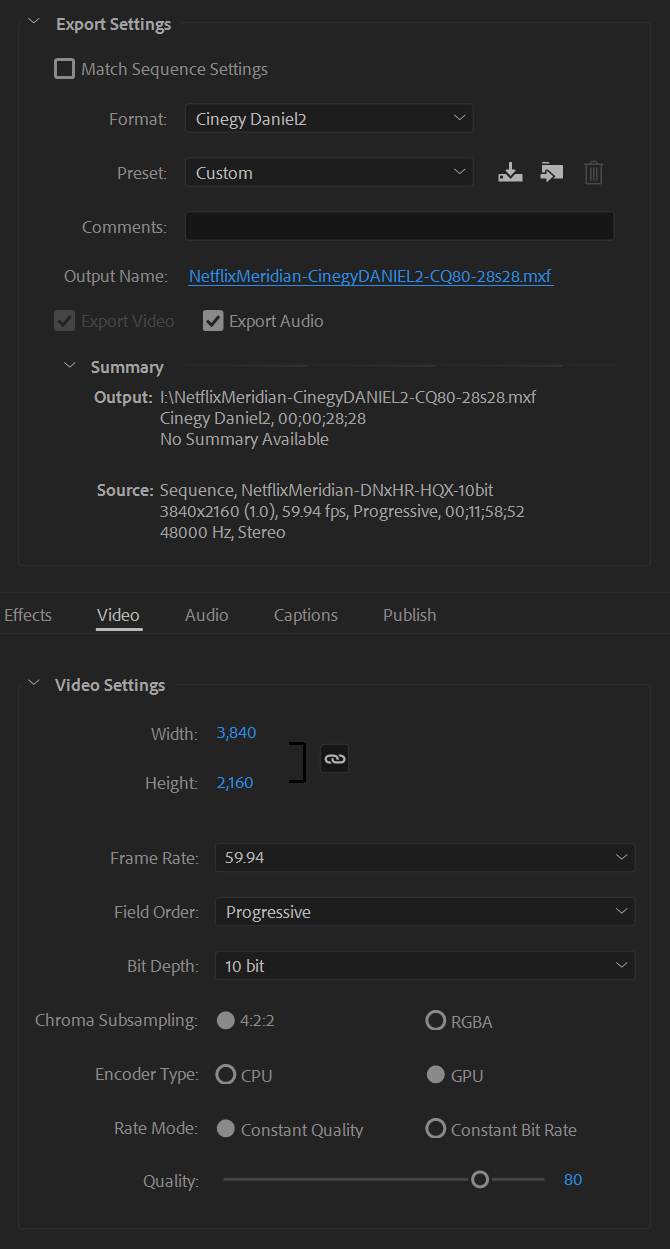This screenshot has width=670, height=1249.
Task: Delete the preset with trash icon
Action: [594, 173]
